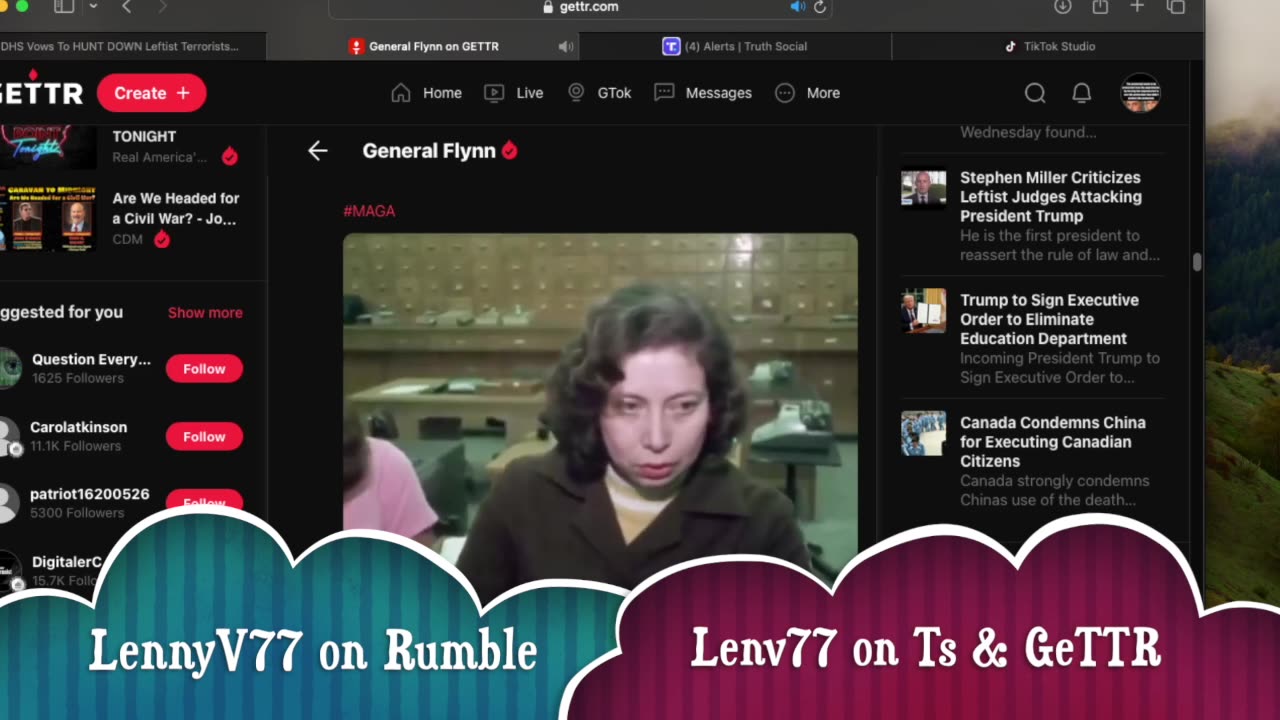Click the TONIGHT video thumbnail
Image resolution: width=1280 pixels, height=720 pixels.
tap(49, 146)
